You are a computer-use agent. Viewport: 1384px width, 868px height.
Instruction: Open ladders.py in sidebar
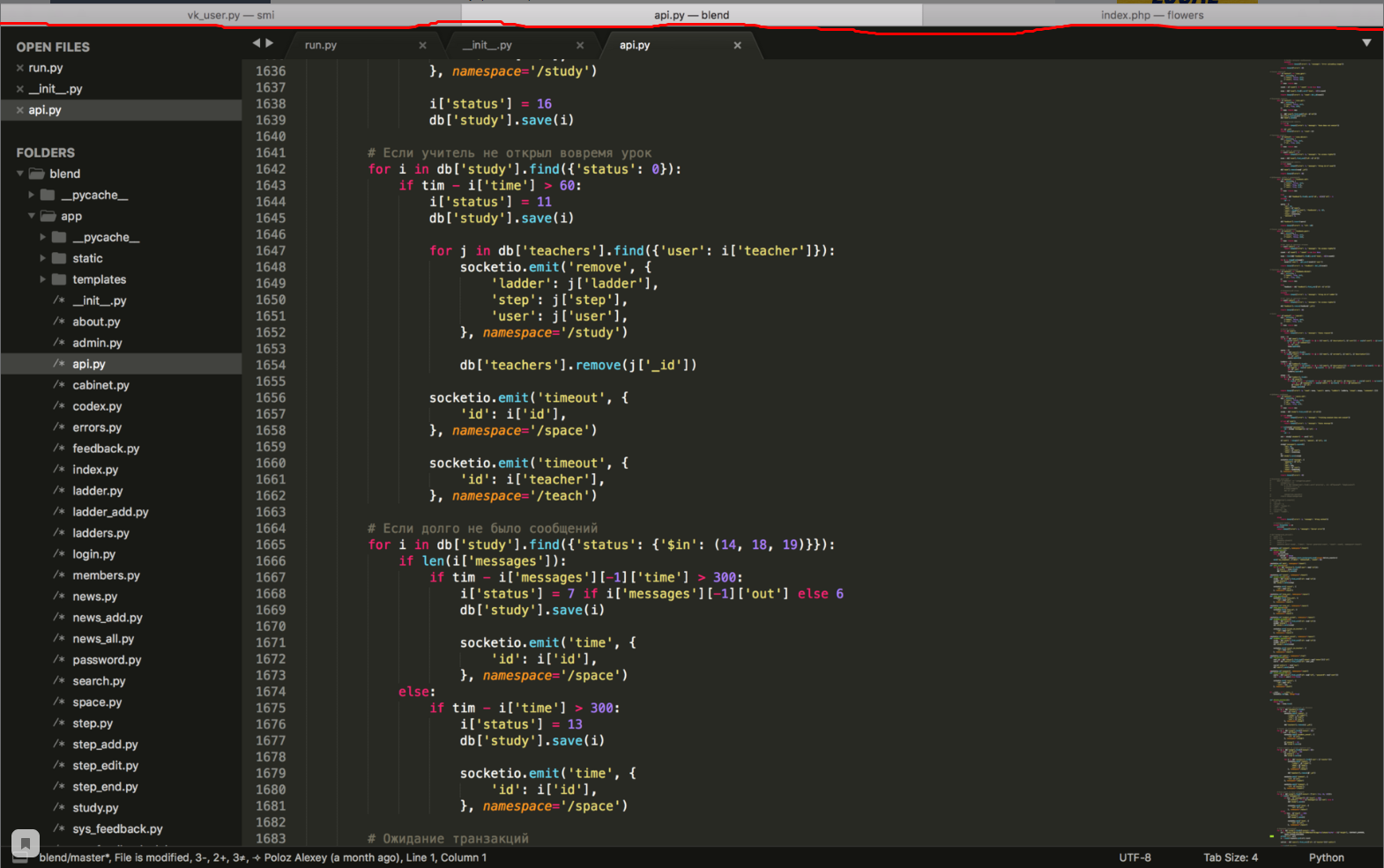coord(100,533)
